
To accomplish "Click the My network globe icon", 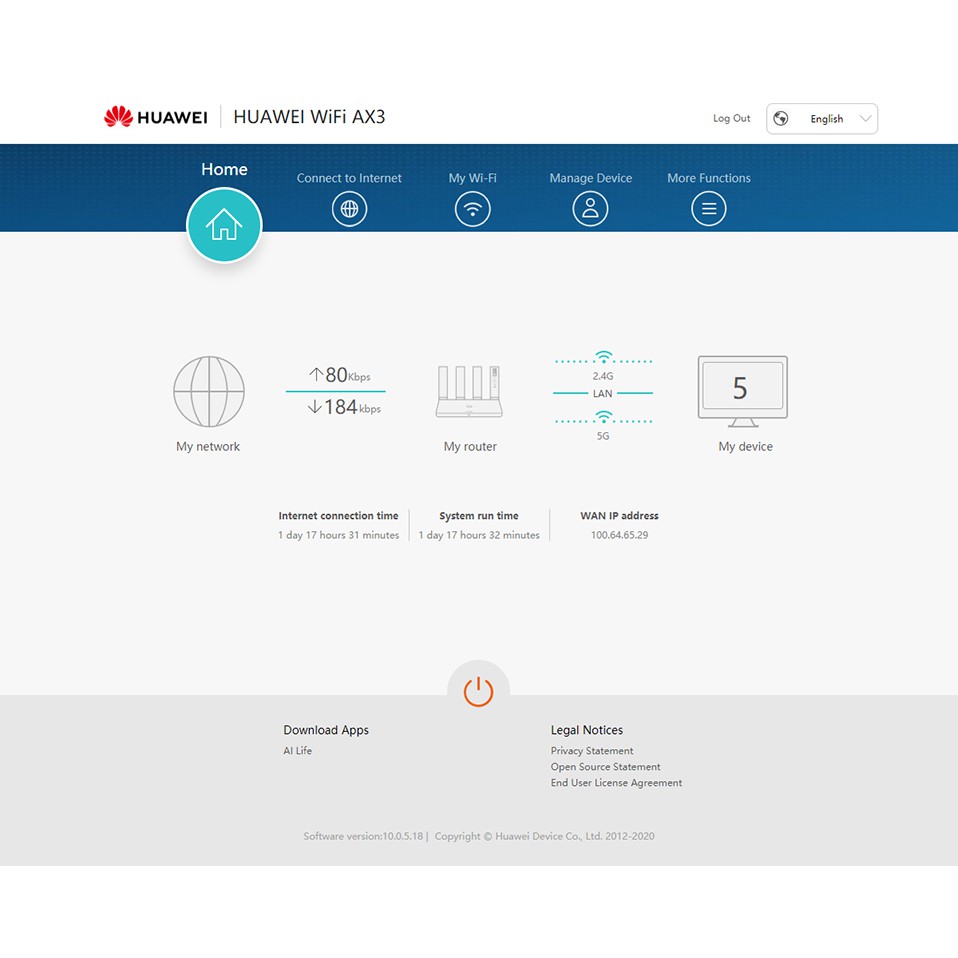I will pyautogui.click(x=208, y=392).
